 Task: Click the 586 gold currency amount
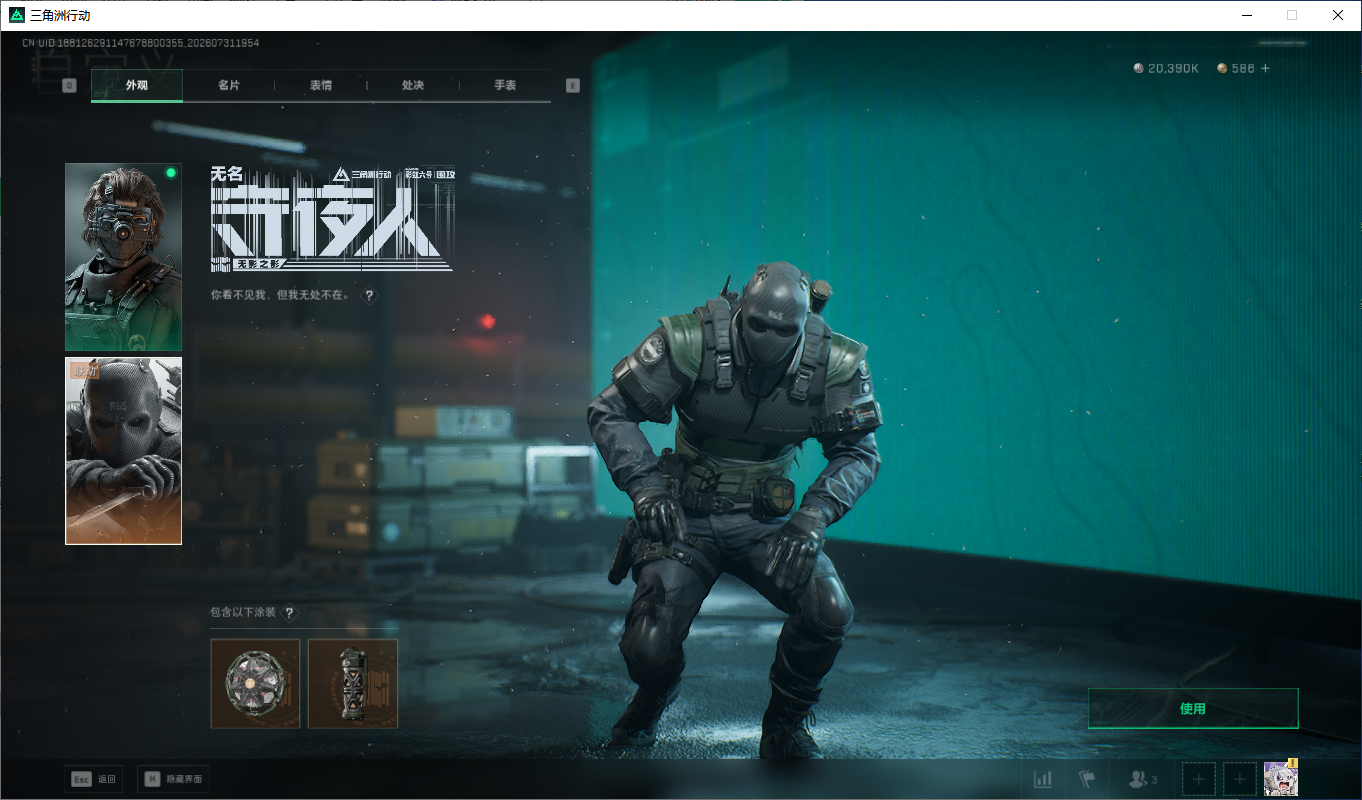(x=1236, y=69)
